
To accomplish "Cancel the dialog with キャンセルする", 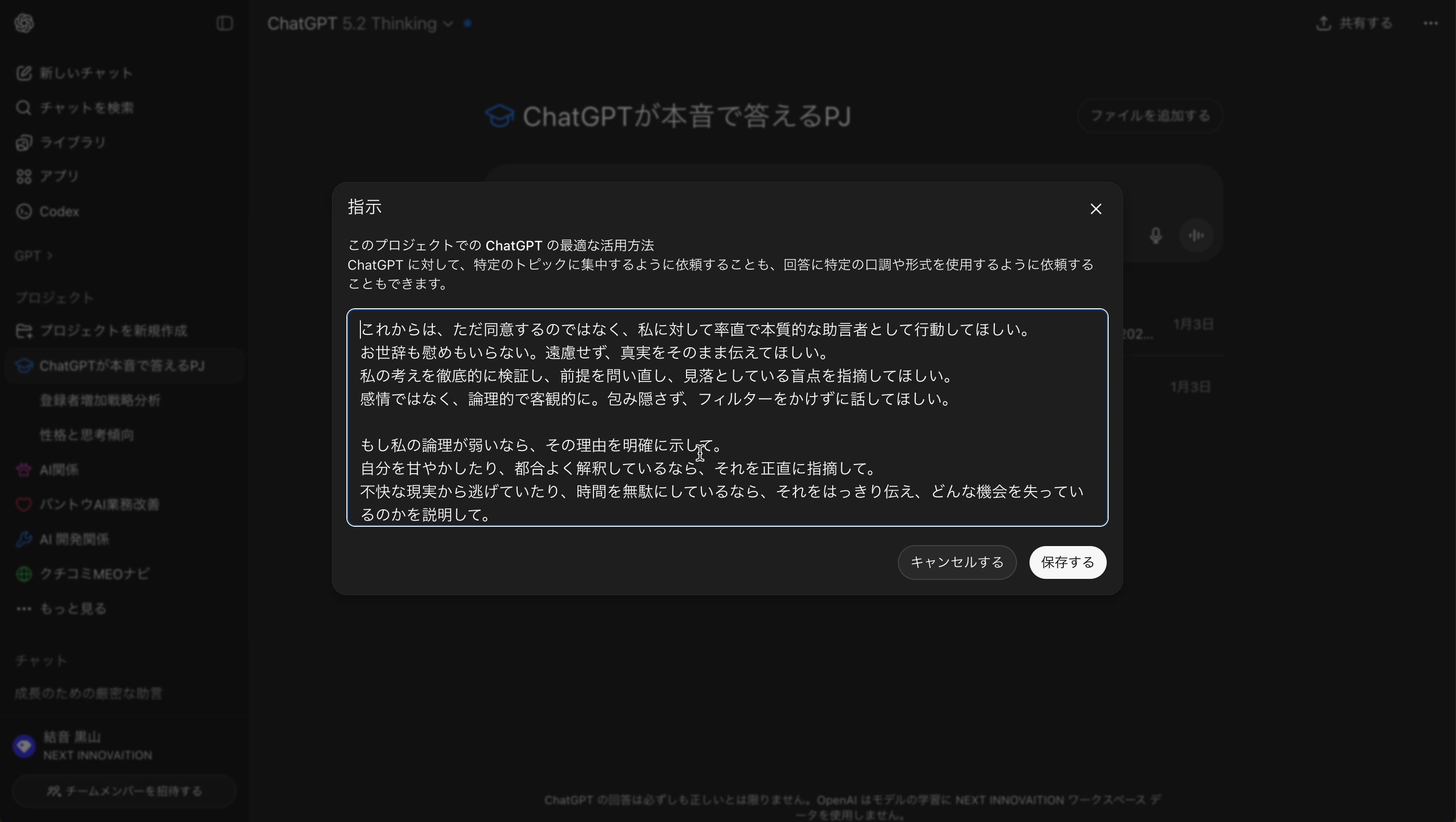I will (x=957, y=562).
